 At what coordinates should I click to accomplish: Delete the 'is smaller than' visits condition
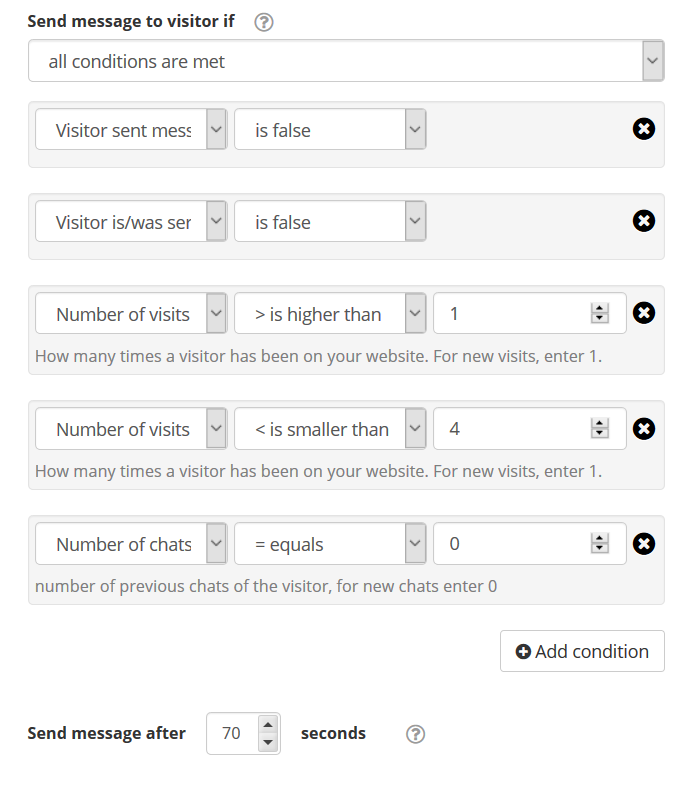click(x=644, y=429)
